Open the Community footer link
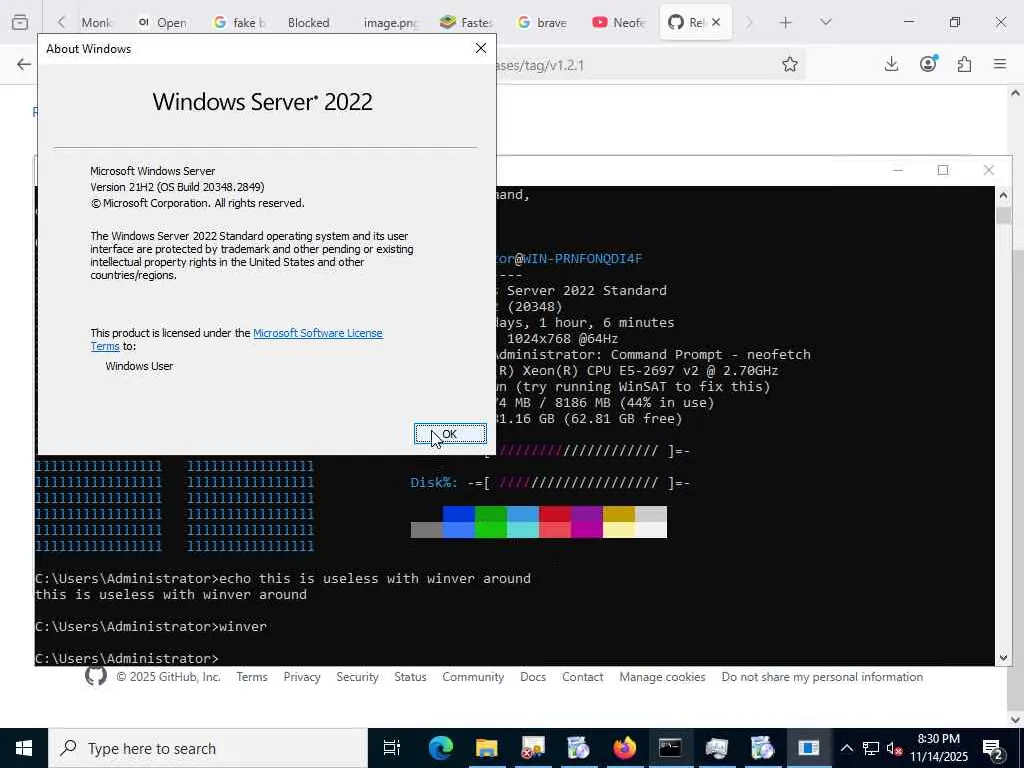The image size is (1024, 768). pos(473,677)
